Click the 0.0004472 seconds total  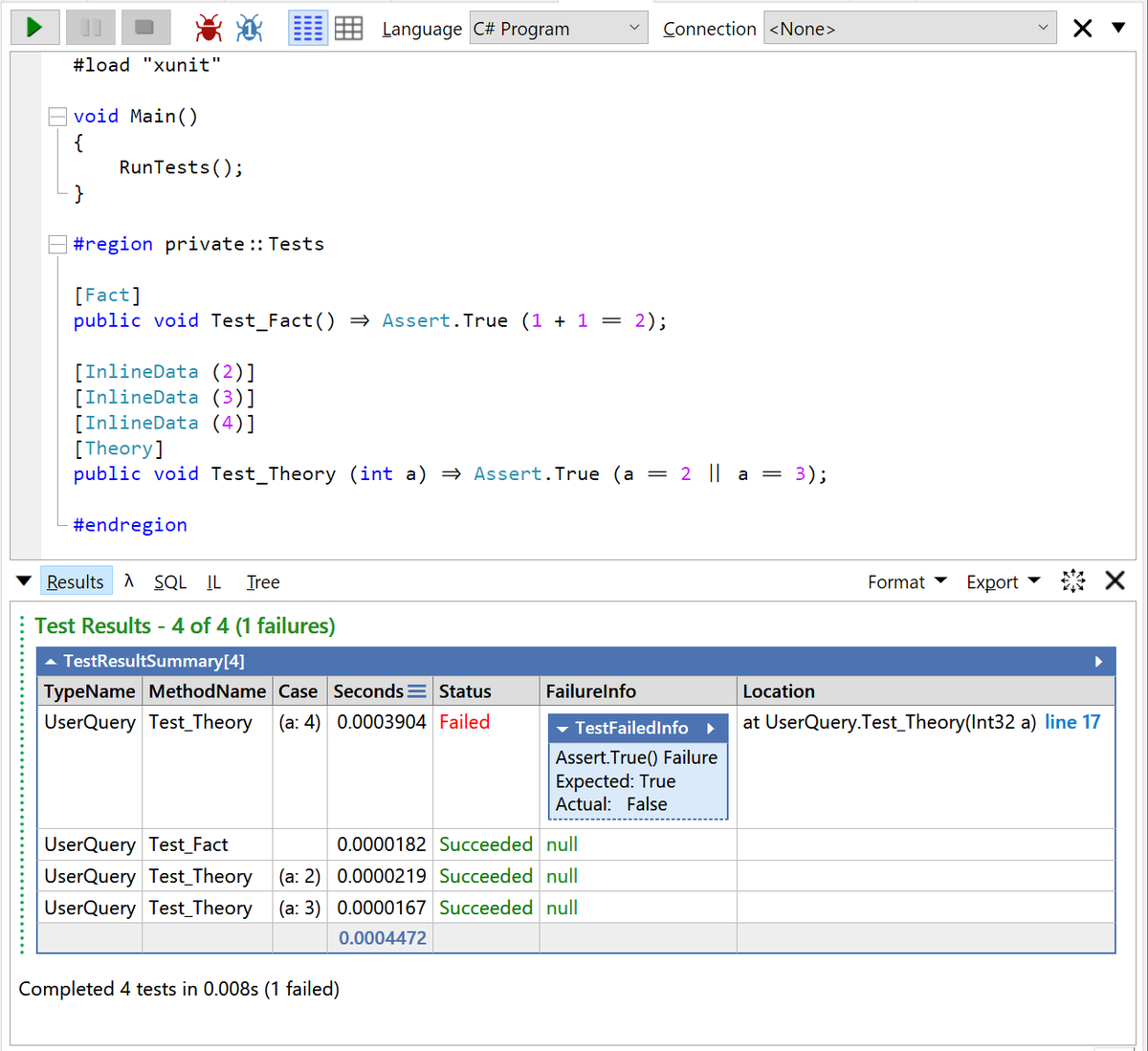pyautogui.click(x=383, y=938)
